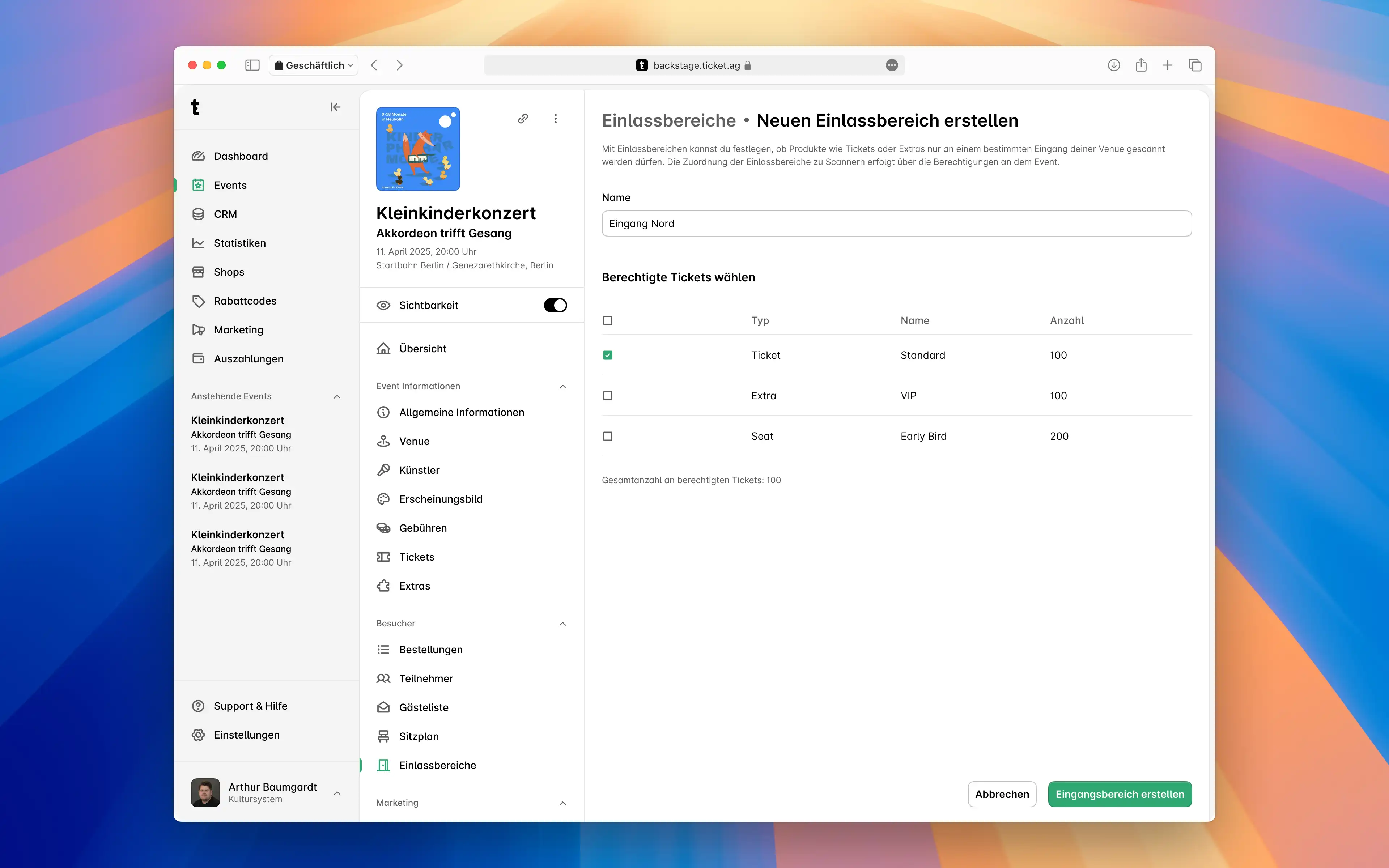Tick the select-all checkbox in table header

(607, 320)
